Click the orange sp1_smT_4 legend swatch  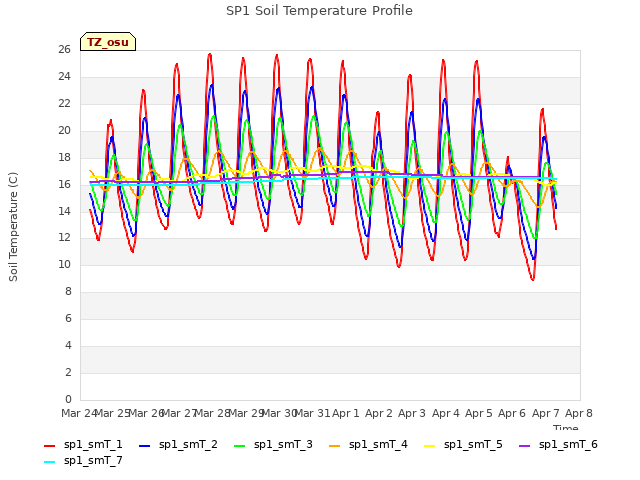[x=334, y=446]
